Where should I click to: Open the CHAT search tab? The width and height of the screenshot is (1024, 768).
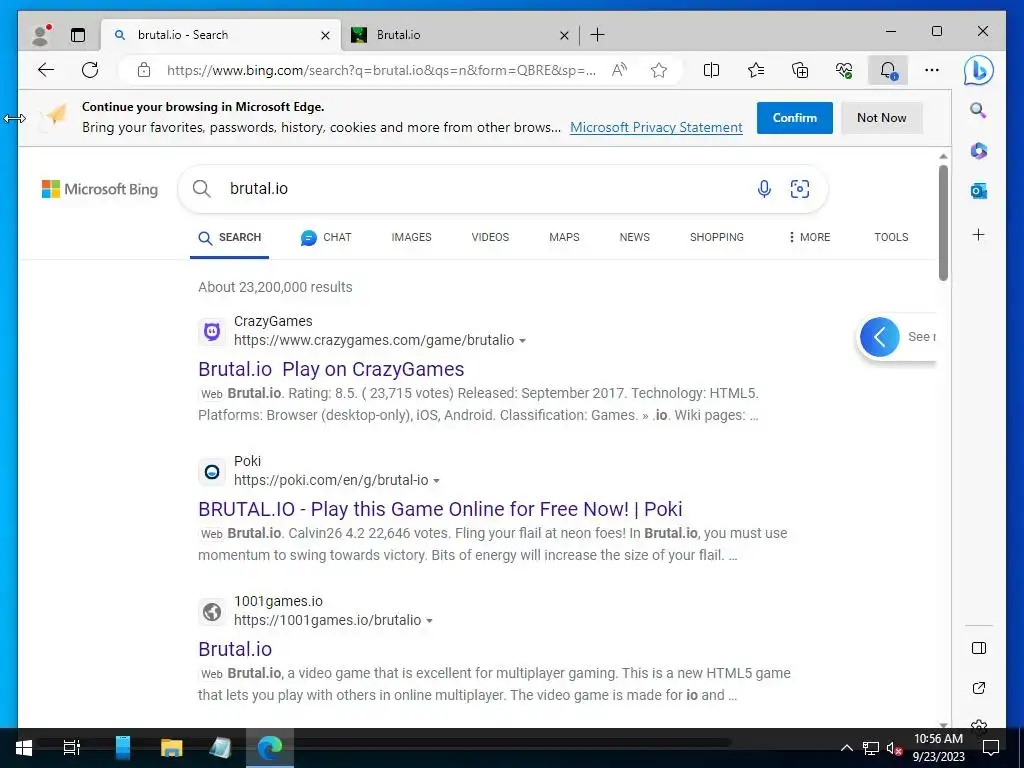[326, 237]
